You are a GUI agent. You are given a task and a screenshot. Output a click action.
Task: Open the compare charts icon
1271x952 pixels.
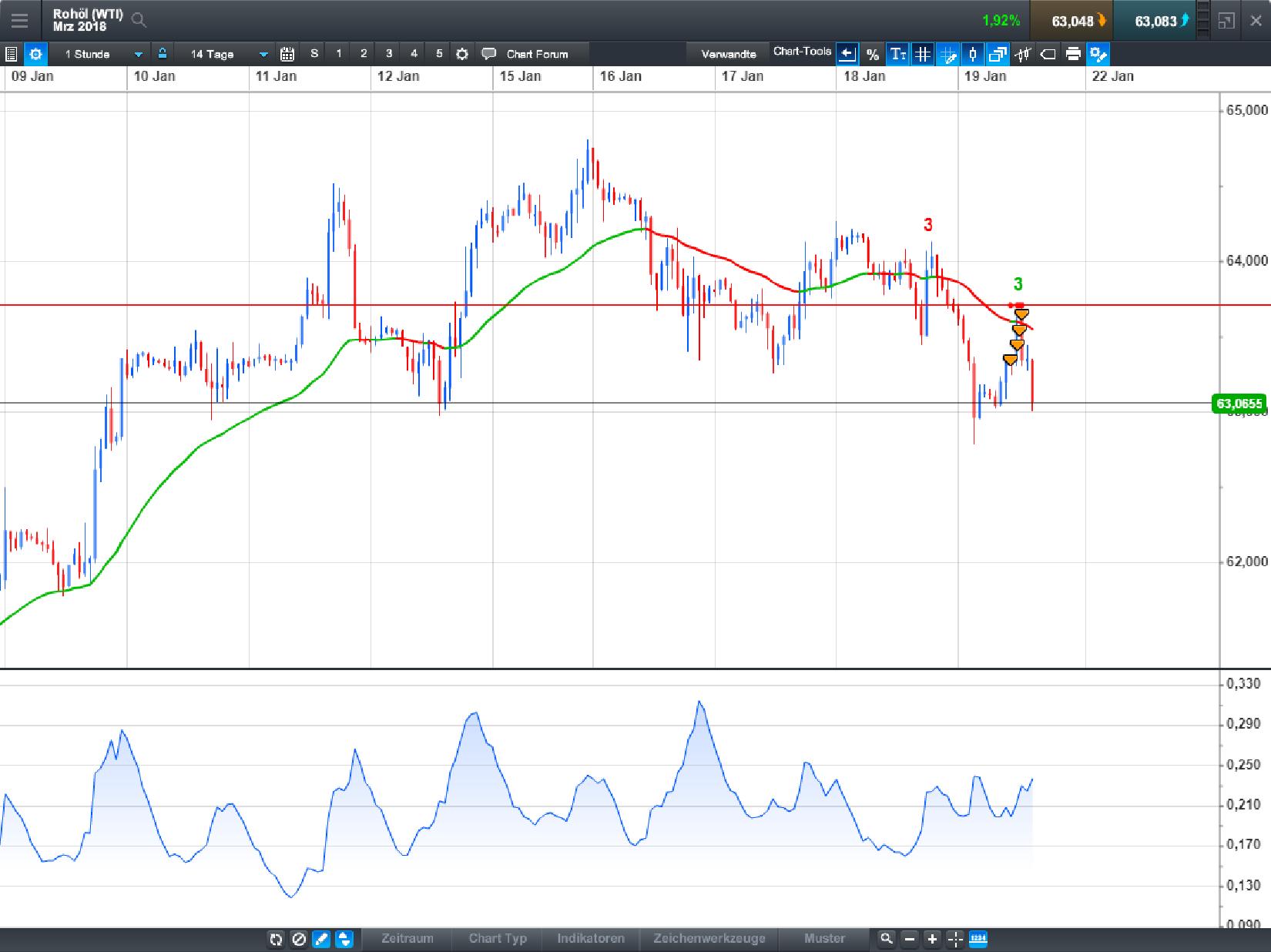(998, 54)
